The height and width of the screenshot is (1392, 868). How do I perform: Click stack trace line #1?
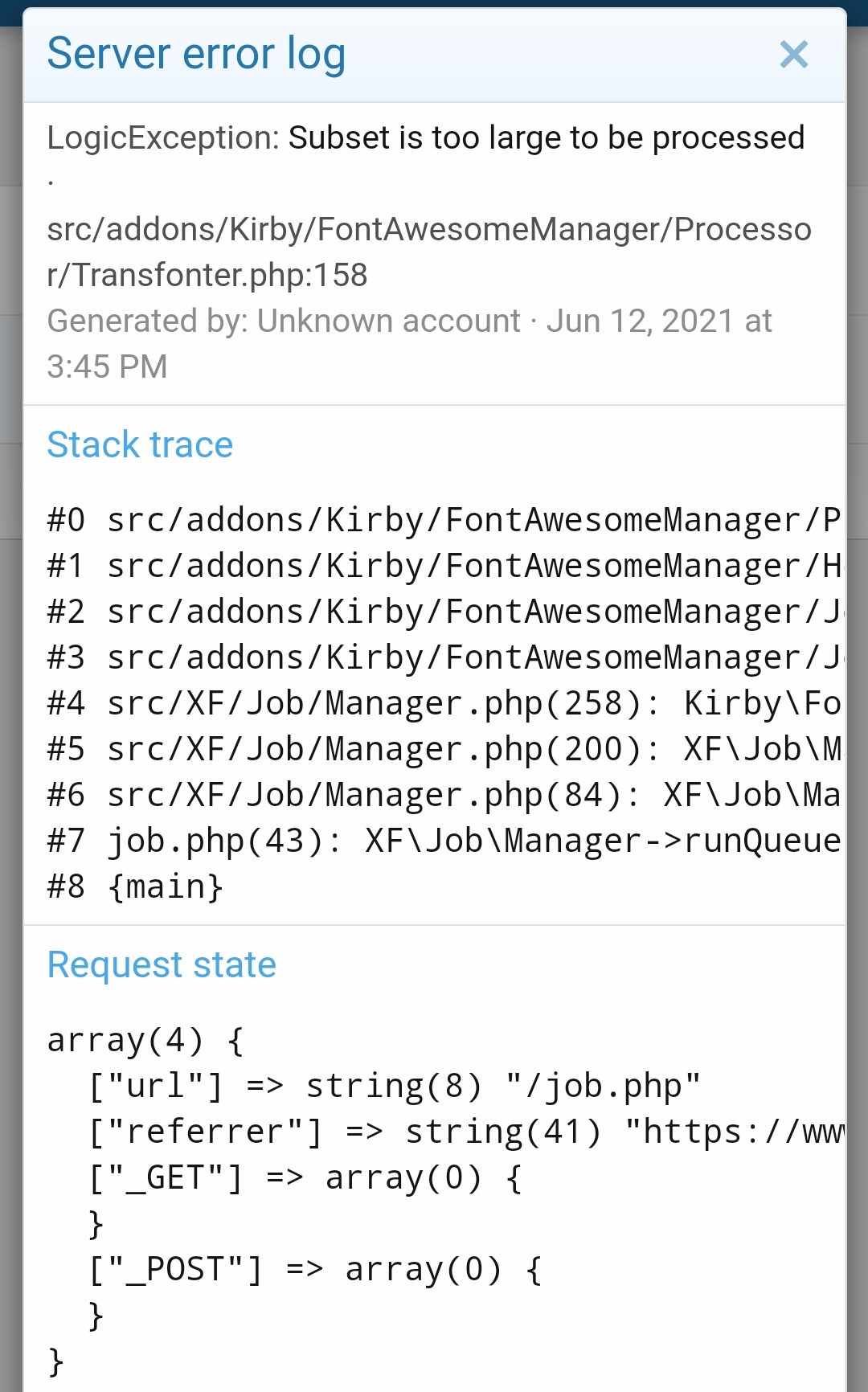click(x=442, y=566)
